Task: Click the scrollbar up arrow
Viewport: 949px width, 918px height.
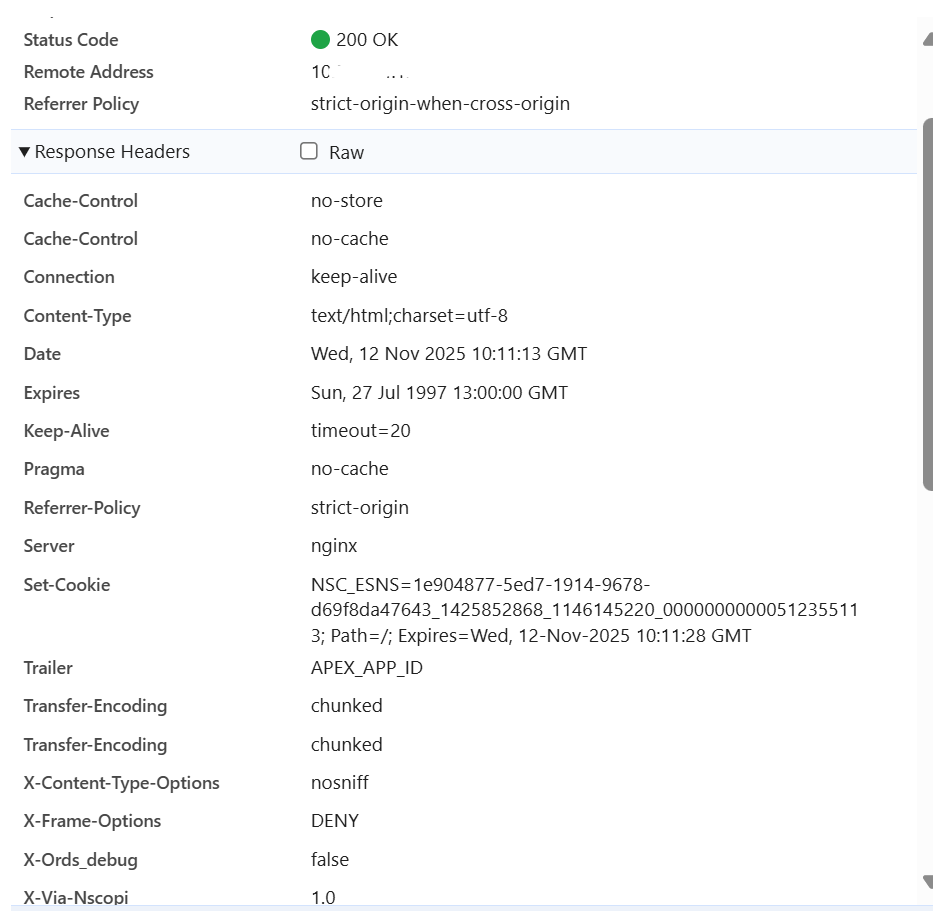Action: tap(929, 39)
